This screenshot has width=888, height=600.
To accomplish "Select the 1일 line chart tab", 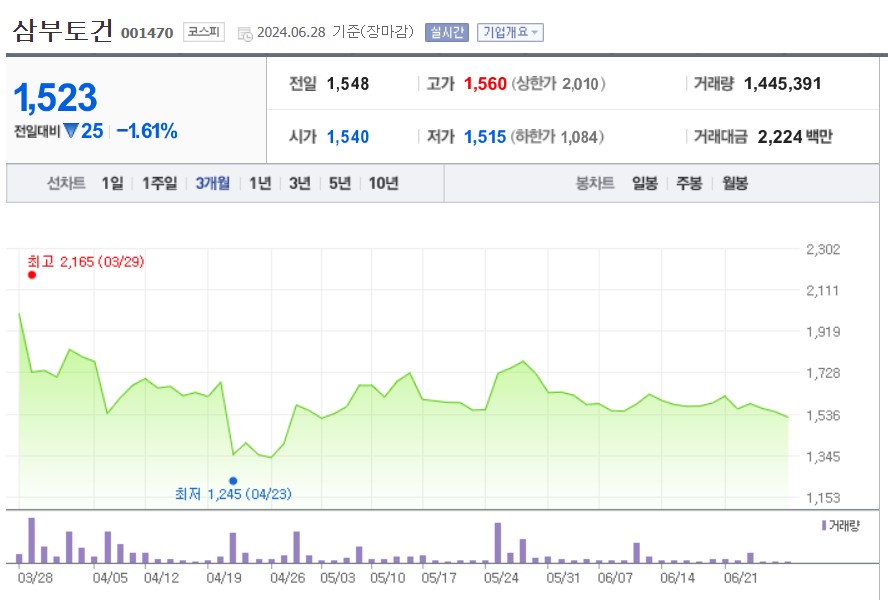I will [112, 183].
